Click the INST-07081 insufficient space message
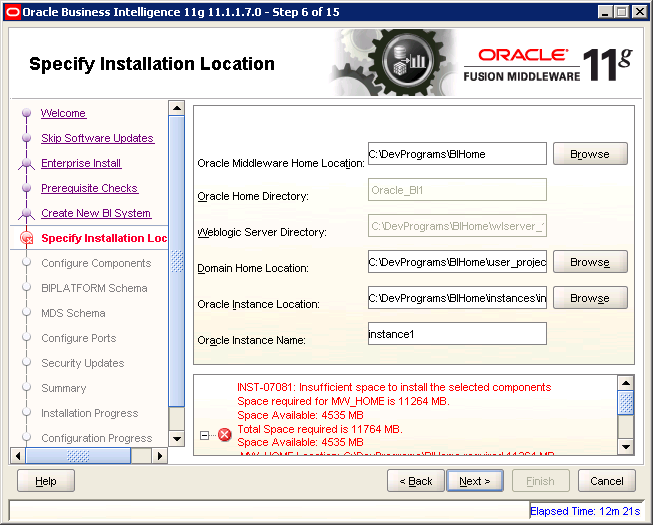The width and height of the screenshot is (653, 525). click(394, 387)
